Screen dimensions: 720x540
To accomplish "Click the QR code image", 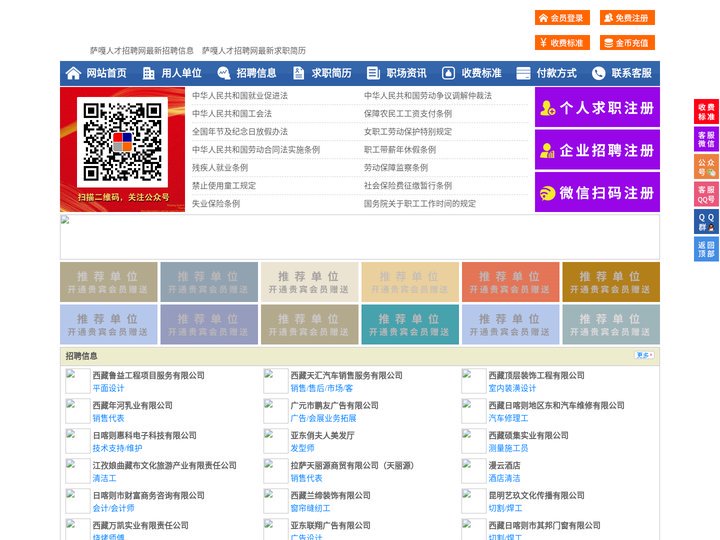I will 122,142.
